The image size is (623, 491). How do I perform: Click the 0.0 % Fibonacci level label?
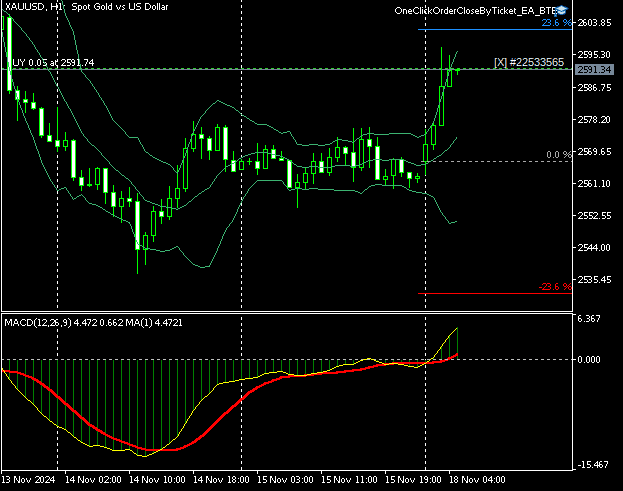(x=558, y=155)
